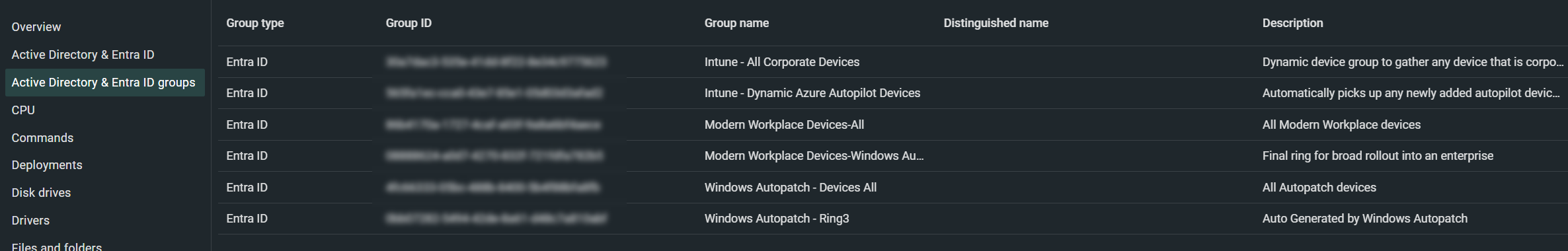Open the Overview sidebar item
Image resolution: width=1568 pixels, height=251 pixels.
coord(36,27)
